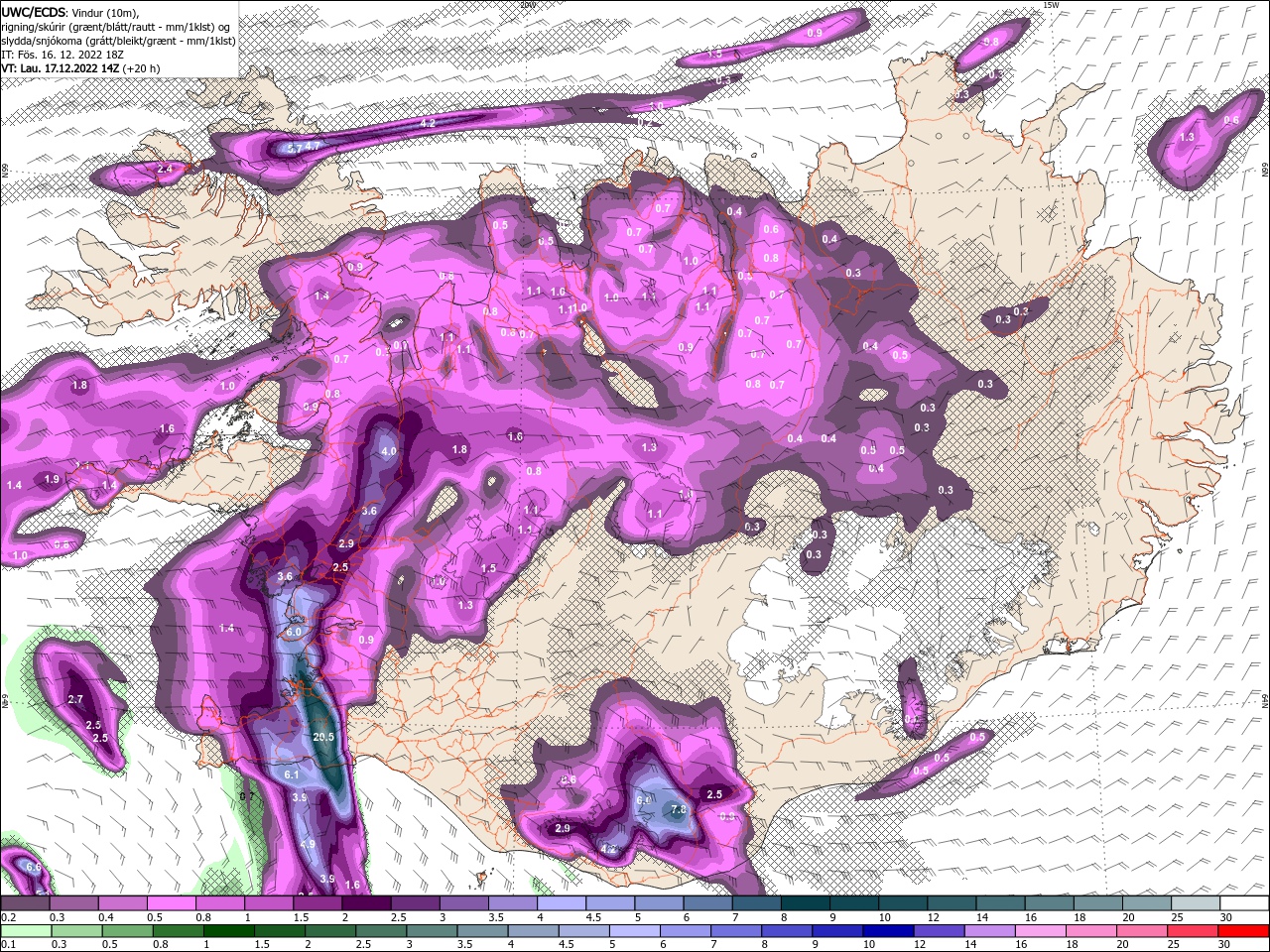Click the UWC/ECDS title in the header box
The image size is (1270, 952).
[x=34, y=12]
